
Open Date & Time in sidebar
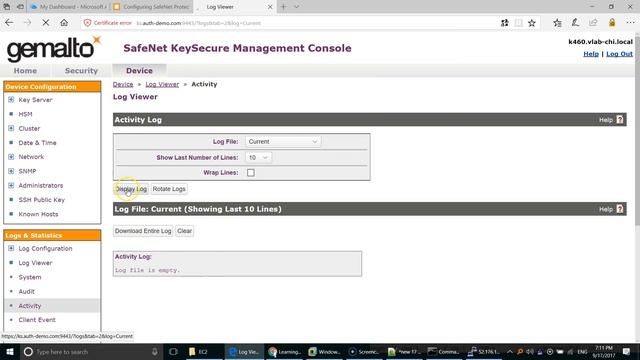point(37,142)
